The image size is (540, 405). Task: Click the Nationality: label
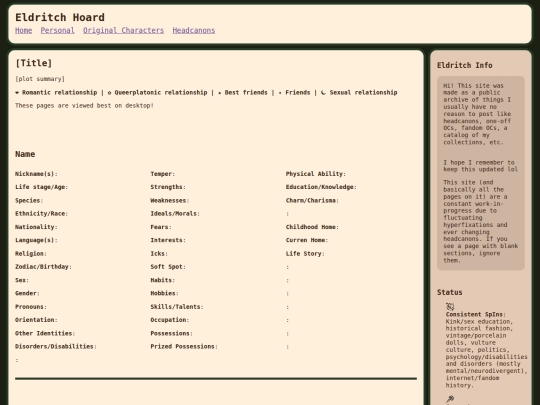pyautogui.click(x=37, y=227)
